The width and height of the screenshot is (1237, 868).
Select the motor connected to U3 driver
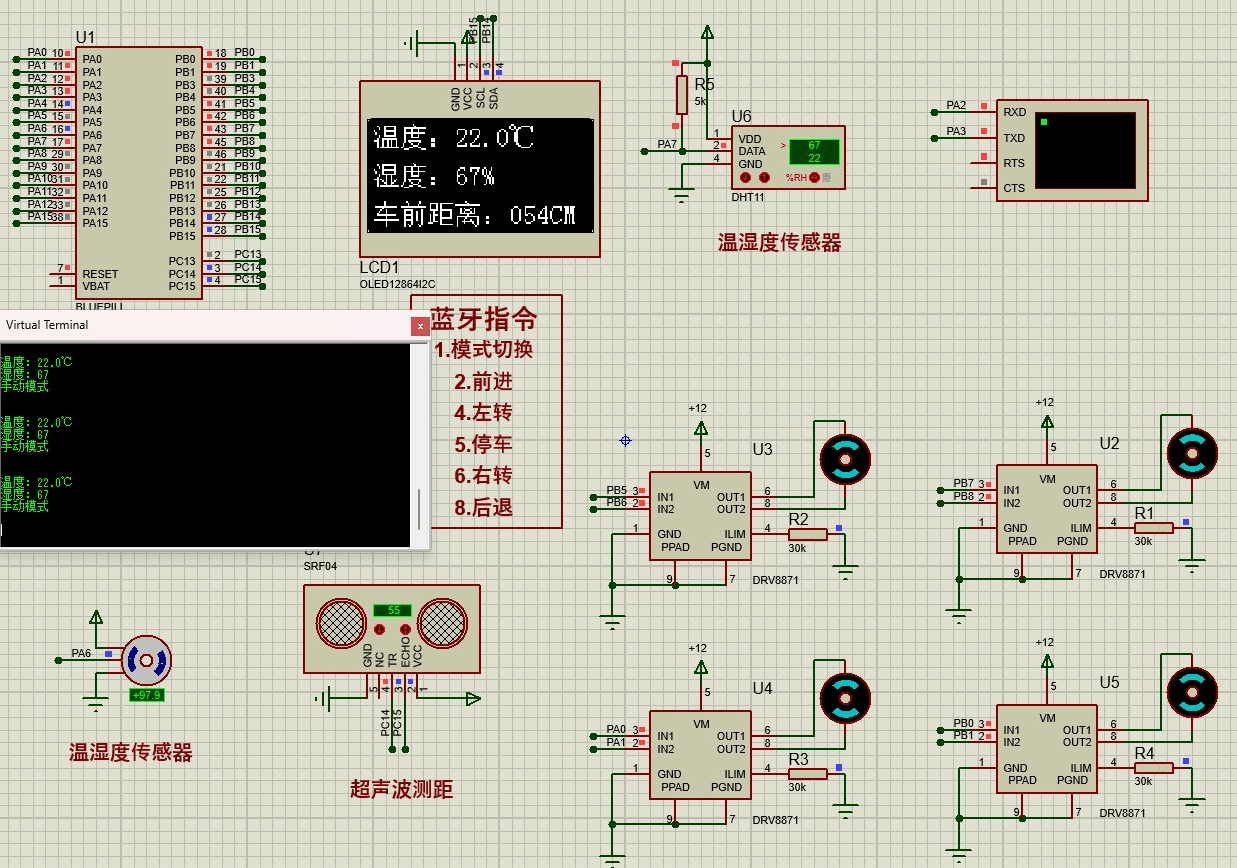pos(845,460)
